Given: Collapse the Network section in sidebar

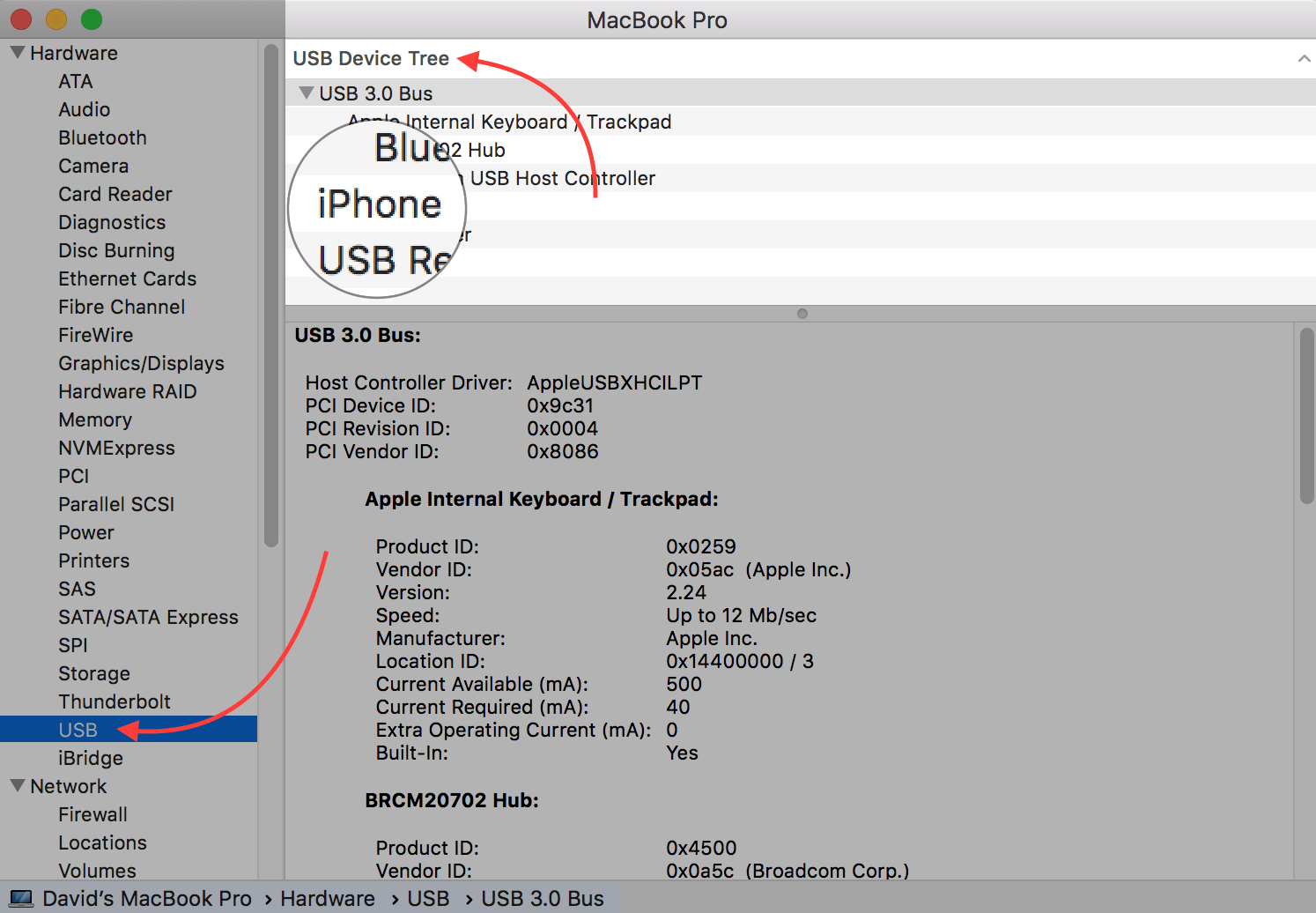Looking at the screenshot, I should (17, 786).
